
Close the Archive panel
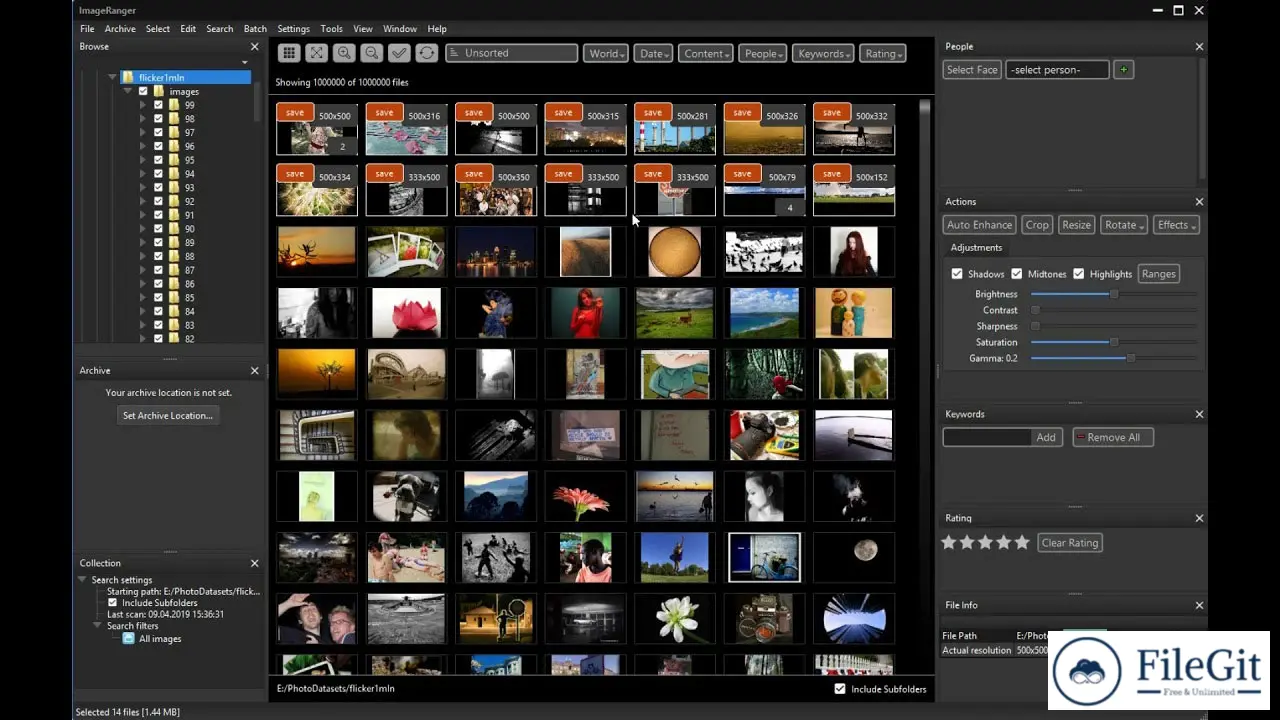pyautogui.click(x=254, y=371)
